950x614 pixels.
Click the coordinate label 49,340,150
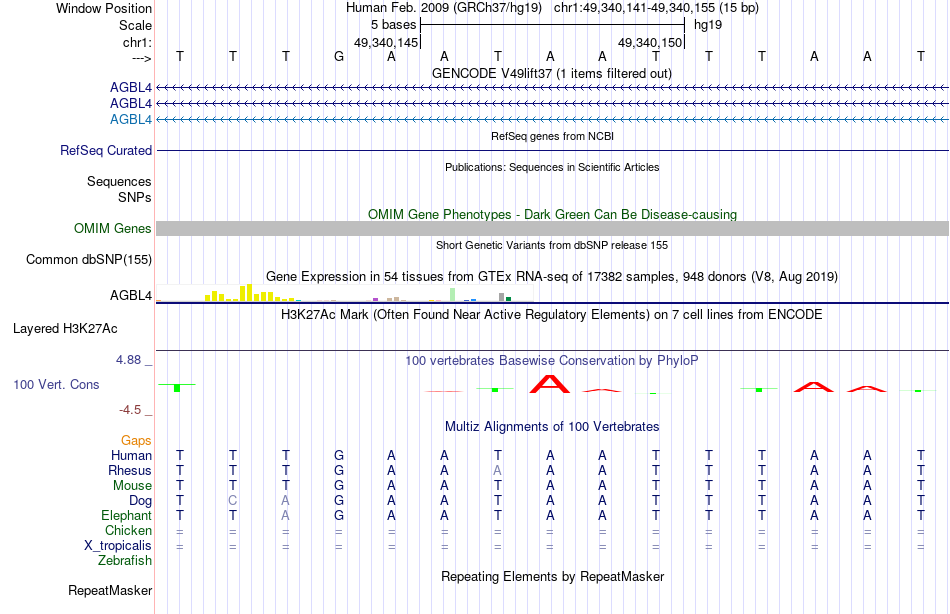(x=649, y=42)
